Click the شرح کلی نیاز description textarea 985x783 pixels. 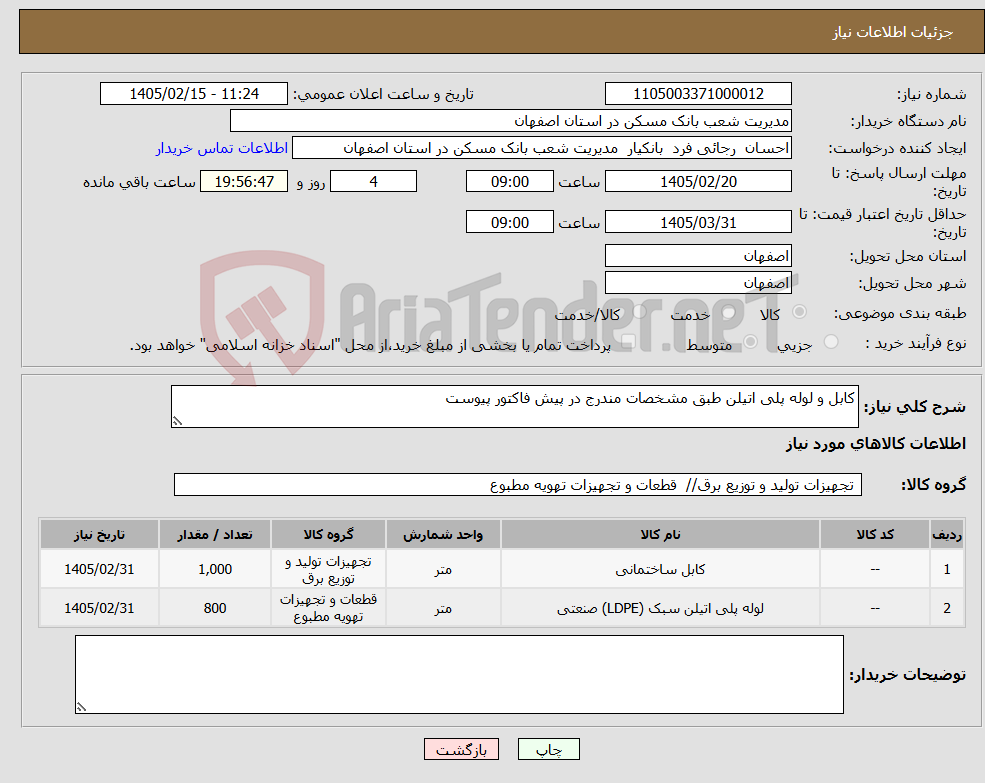click(514, 407)
